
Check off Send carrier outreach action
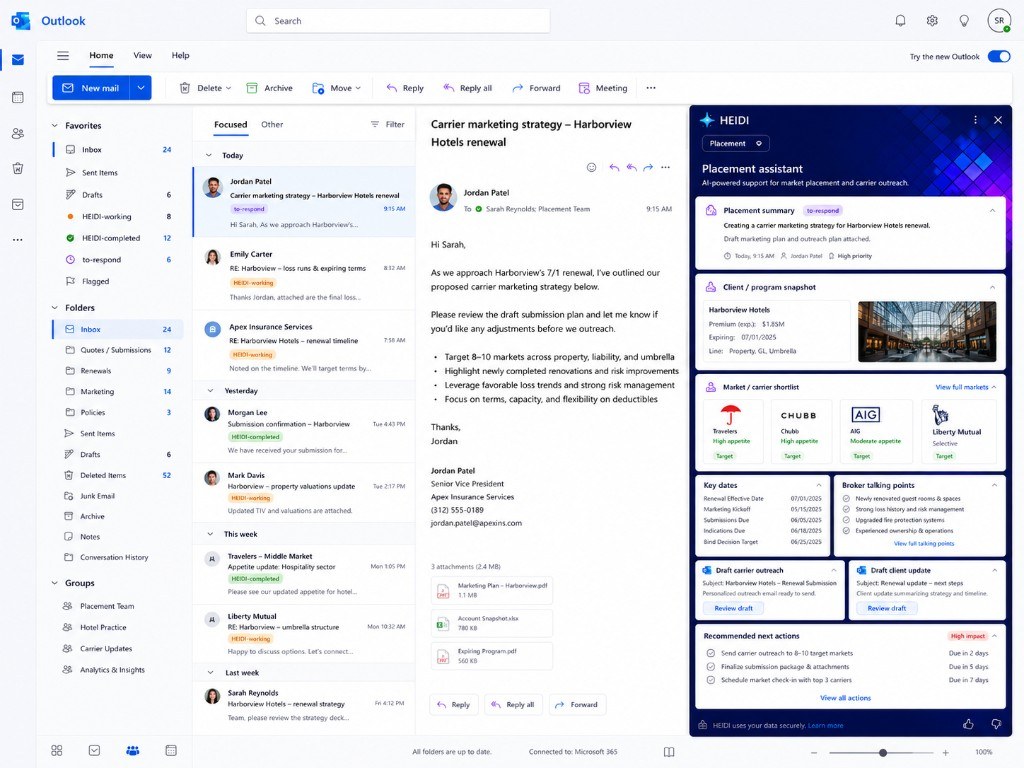[711, 653]
